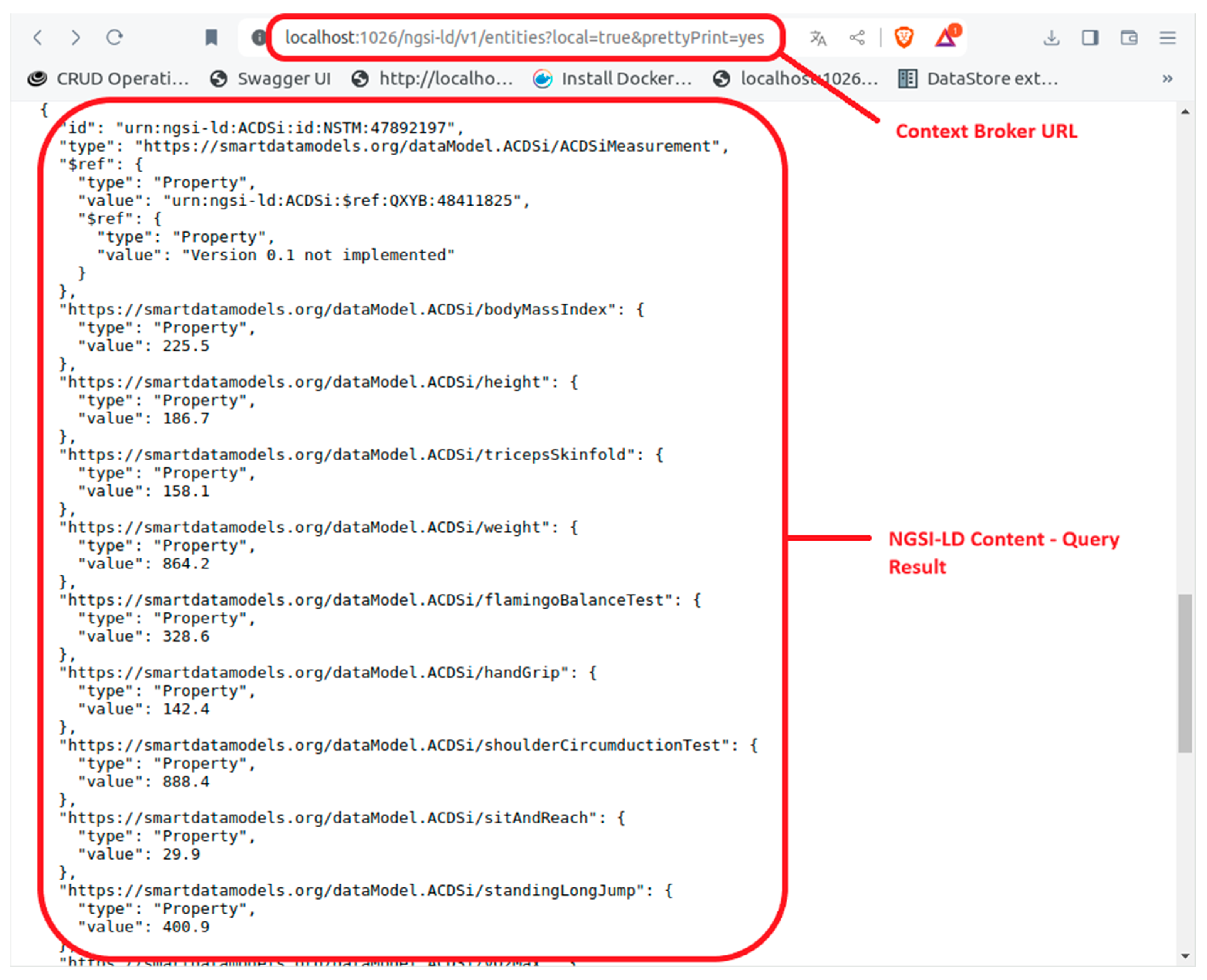Open the downloads icon

(1051, 38)
